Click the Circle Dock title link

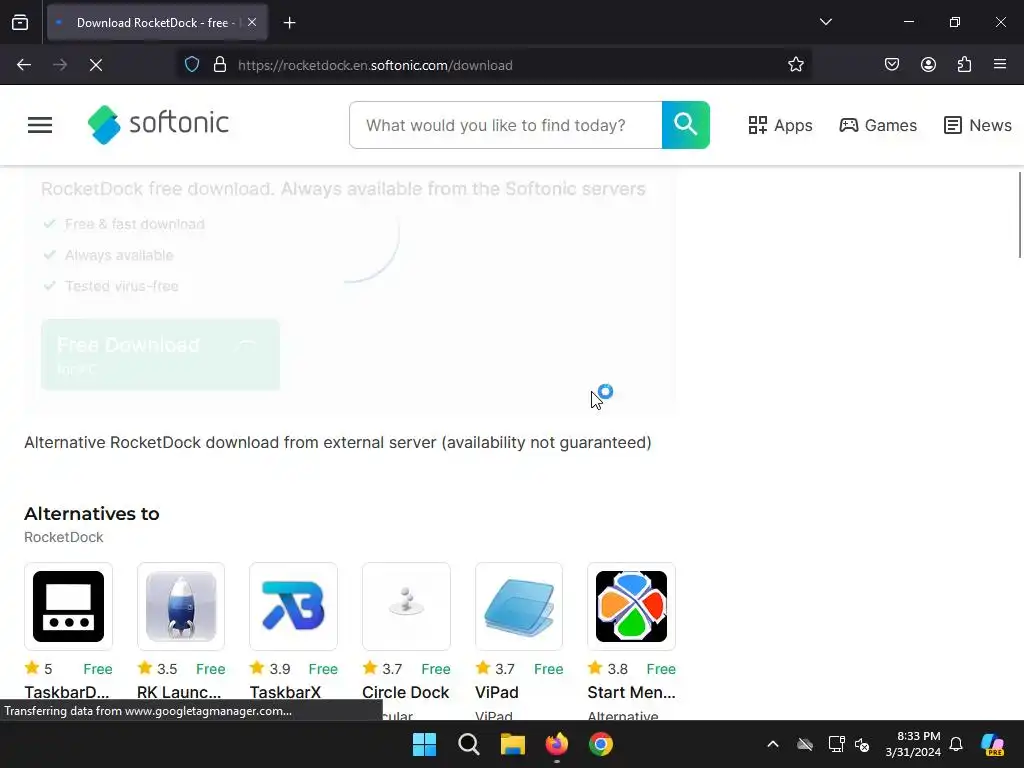406,692
